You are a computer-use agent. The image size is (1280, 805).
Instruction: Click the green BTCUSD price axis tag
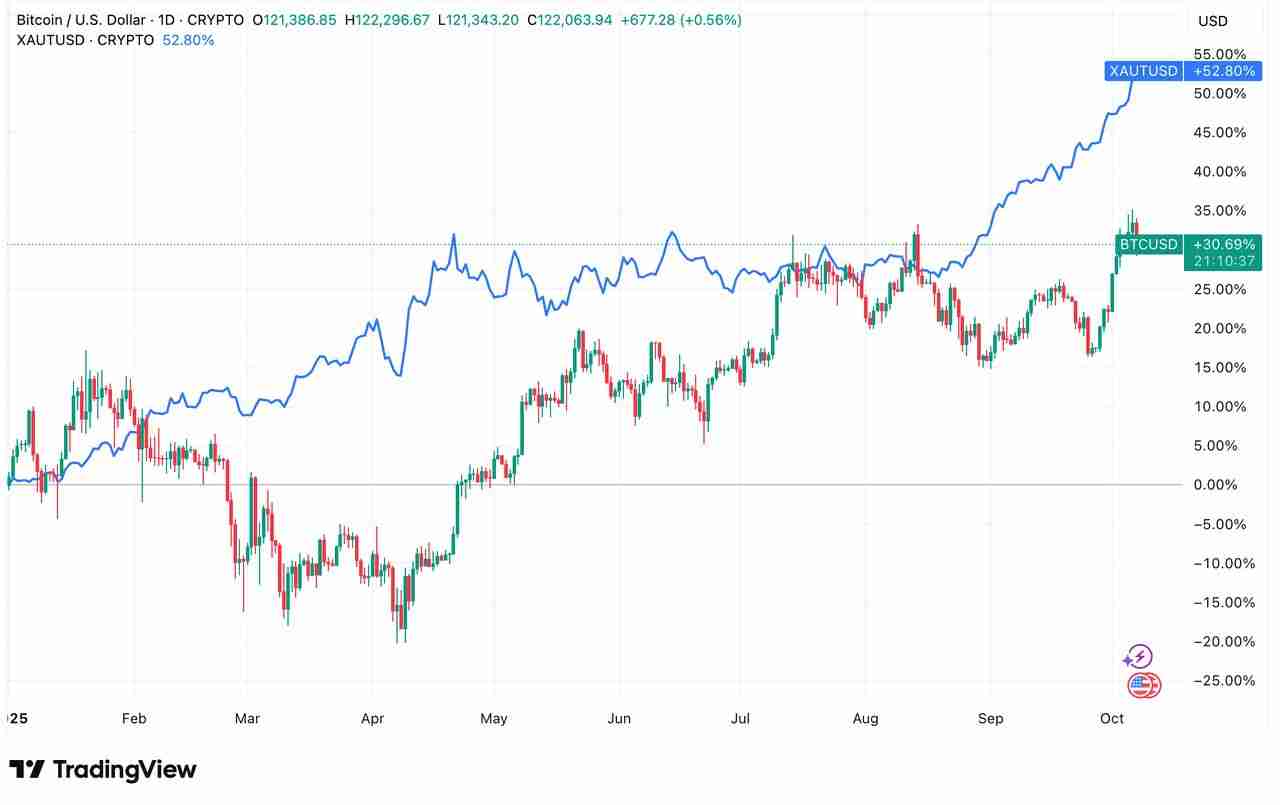click(x=1148, y=244)
